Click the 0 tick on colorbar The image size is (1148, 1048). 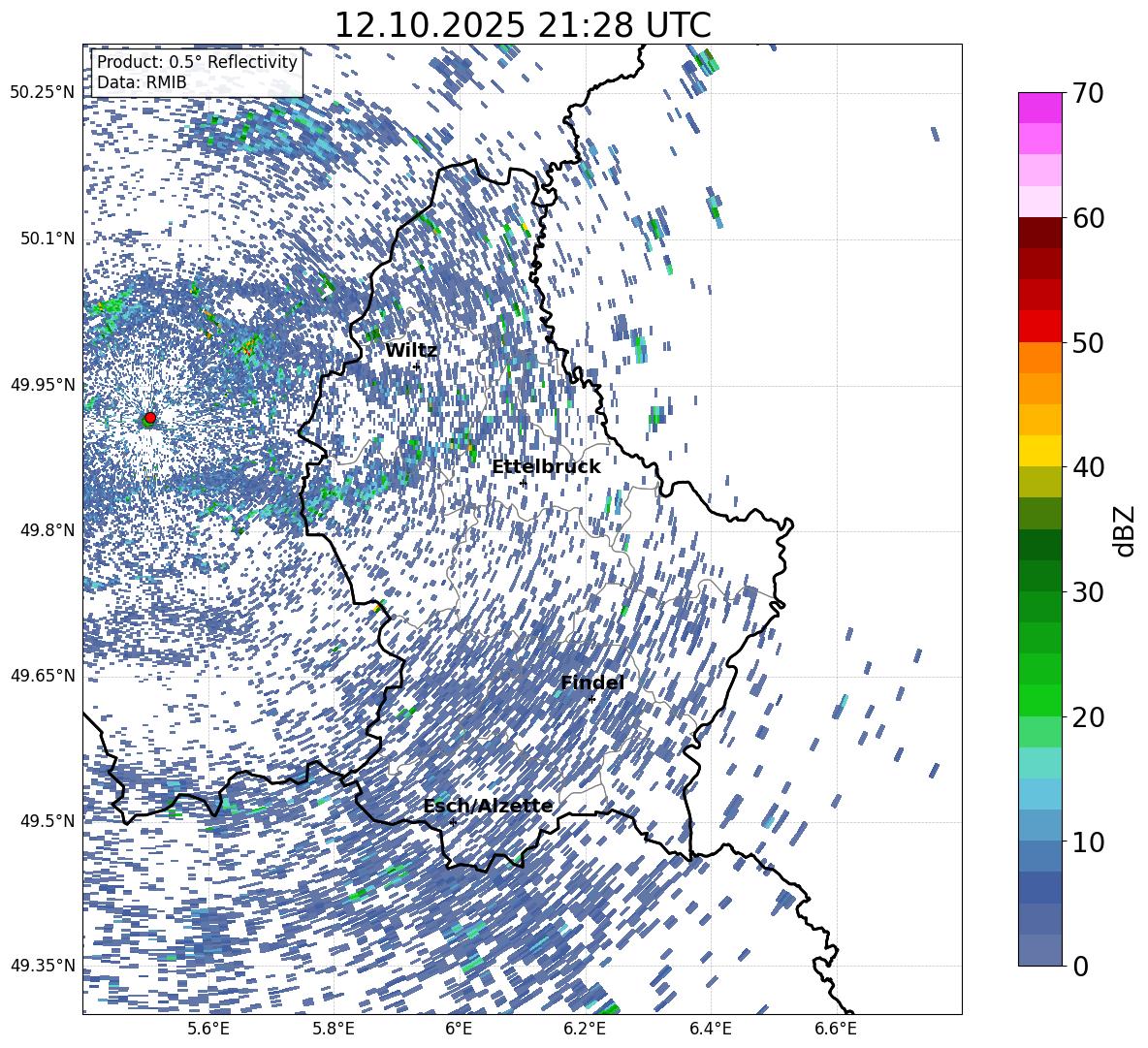1080,966
